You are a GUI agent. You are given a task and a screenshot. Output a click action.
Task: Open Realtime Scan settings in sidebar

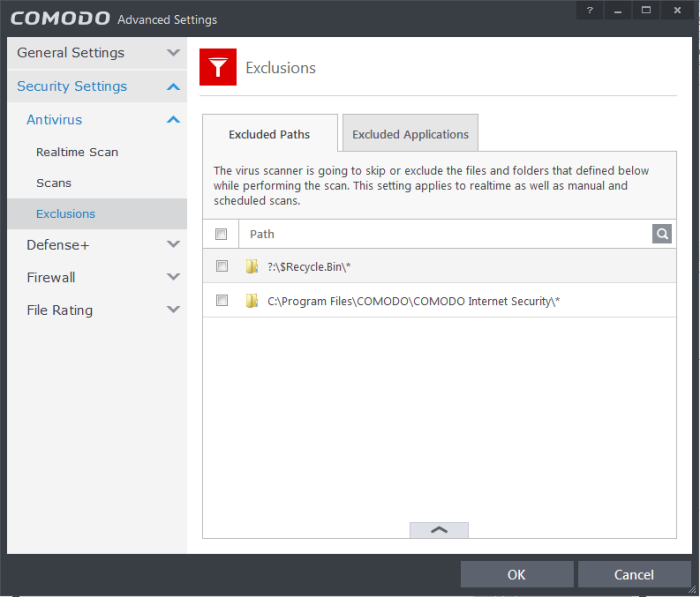point(77,152)
